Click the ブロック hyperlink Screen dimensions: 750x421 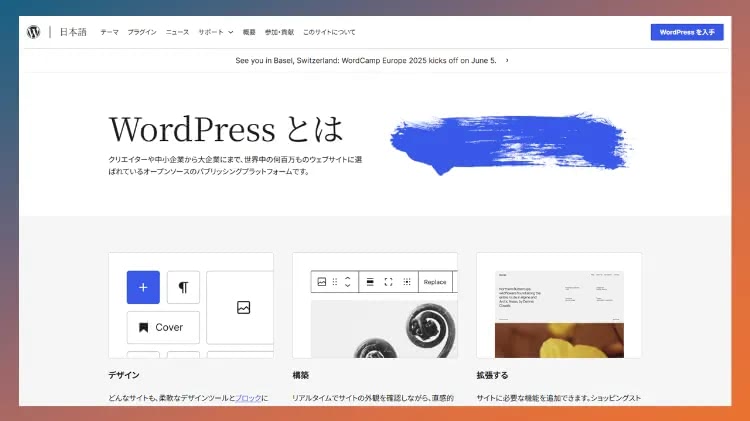(x=248, y=398)
